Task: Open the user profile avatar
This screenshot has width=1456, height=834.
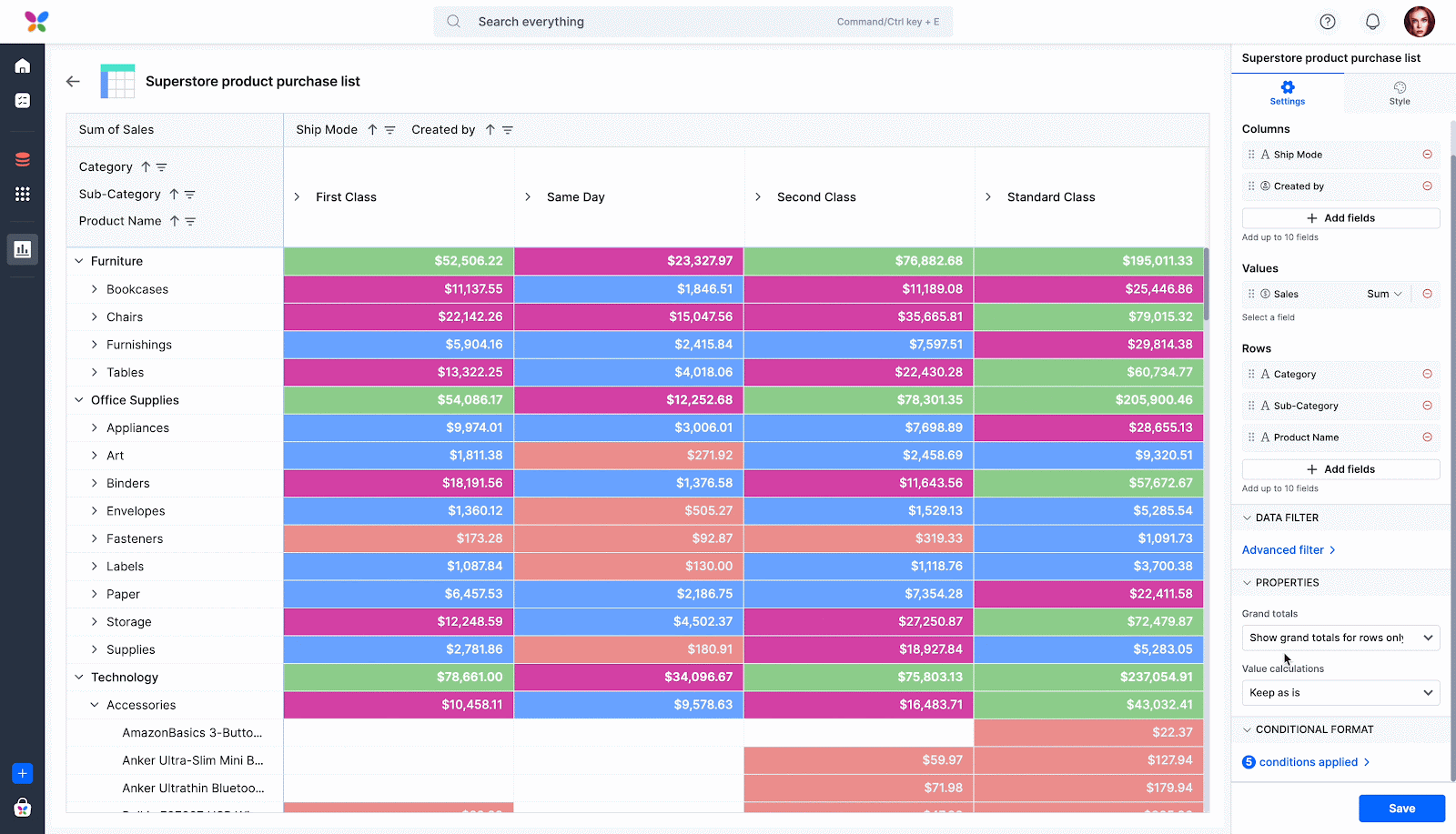Action: pyautogui.click(x=1419, y=22)
